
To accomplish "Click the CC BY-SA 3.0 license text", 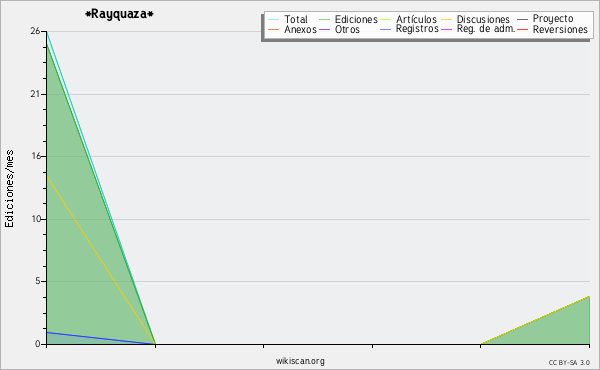I will tap(569, 362).
